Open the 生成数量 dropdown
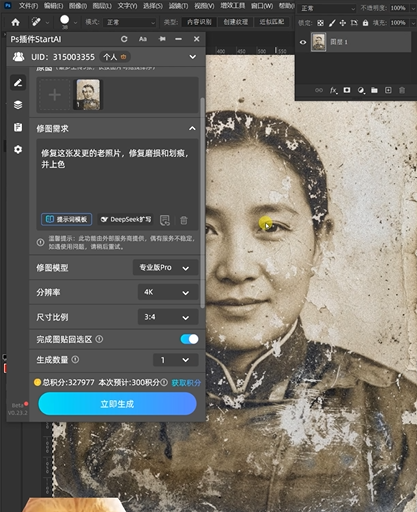417x512 pixels. [176, 360]
